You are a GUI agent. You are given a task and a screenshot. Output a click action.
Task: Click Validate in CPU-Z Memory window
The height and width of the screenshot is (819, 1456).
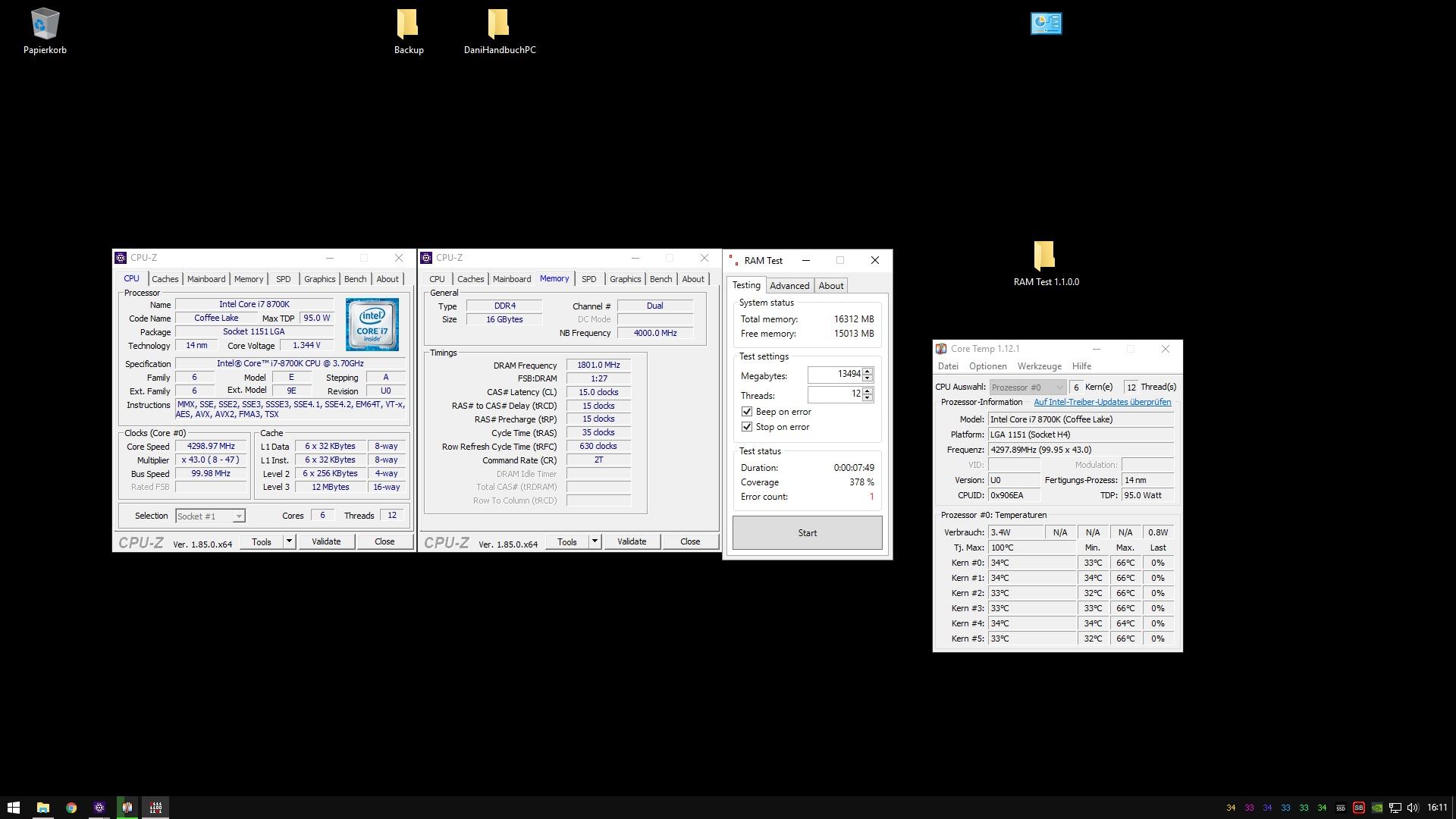pyautogui.click(x=632, y=541)
